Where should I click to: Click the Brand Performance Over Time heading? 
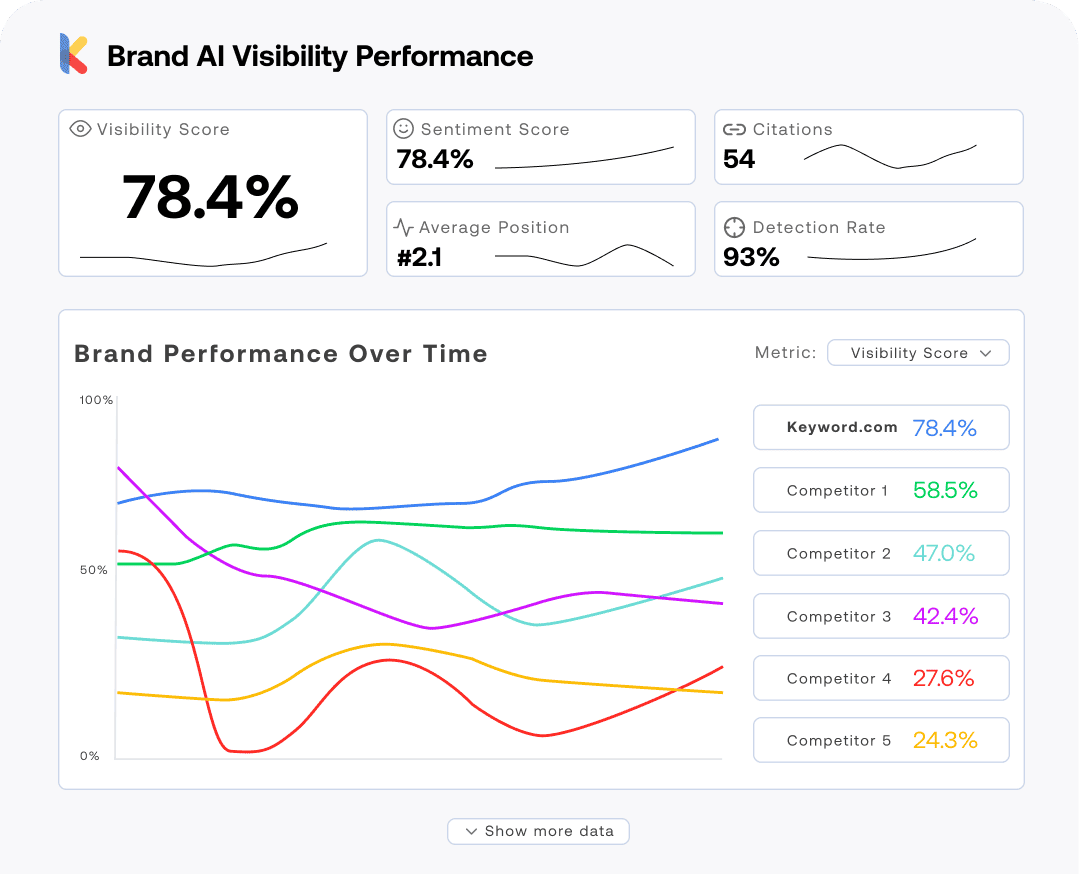tap(281, 354)
